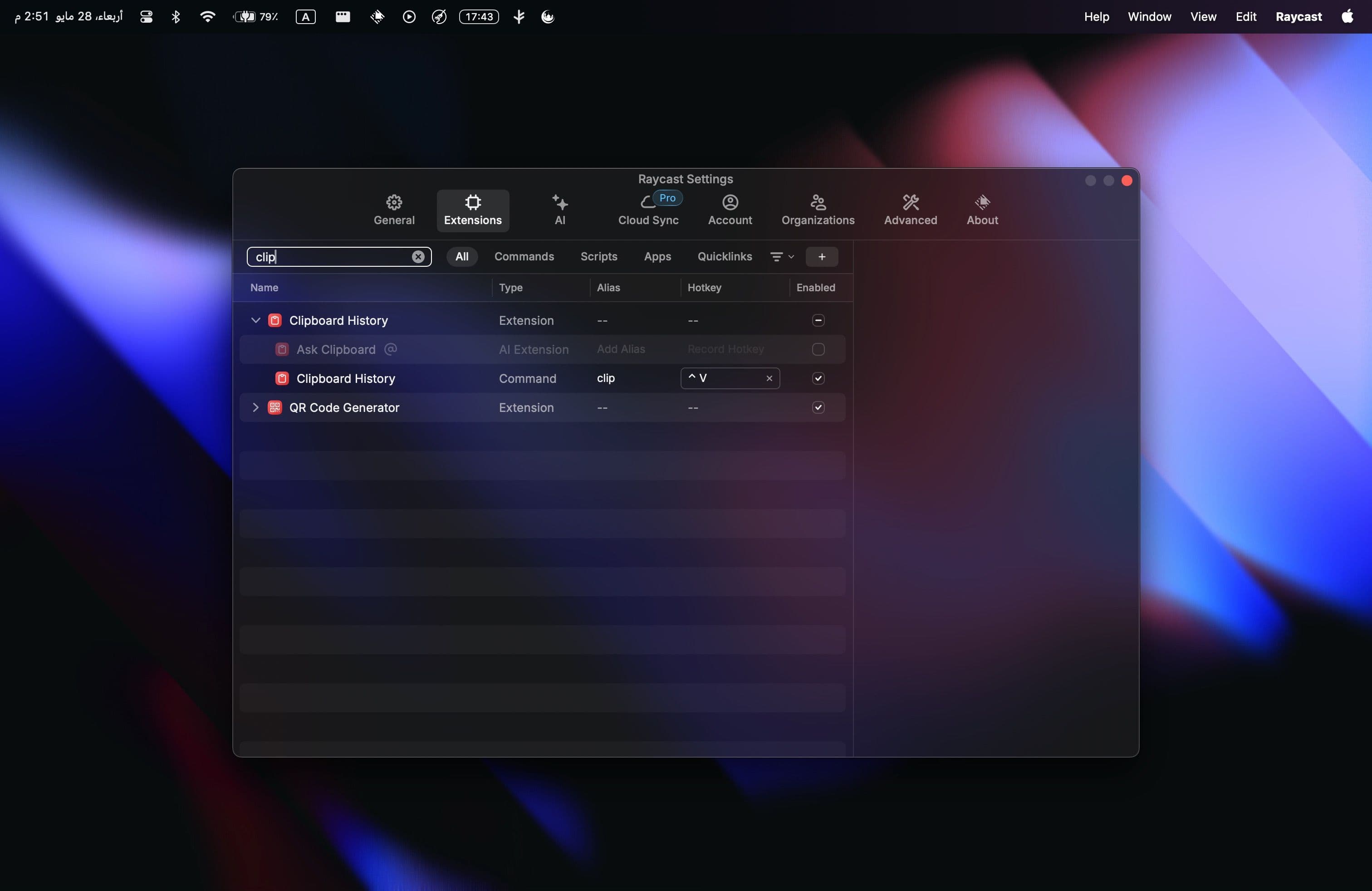Uncheck the QR Code Generator enabled checkbox

tap(818, 407)
